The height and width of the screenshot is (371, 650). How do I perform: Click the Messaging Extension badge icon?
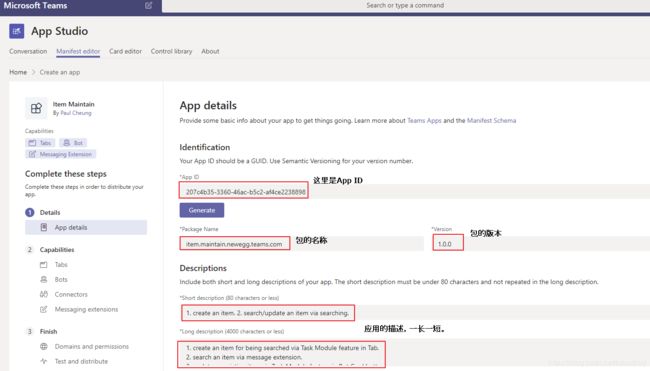[32, 154]
